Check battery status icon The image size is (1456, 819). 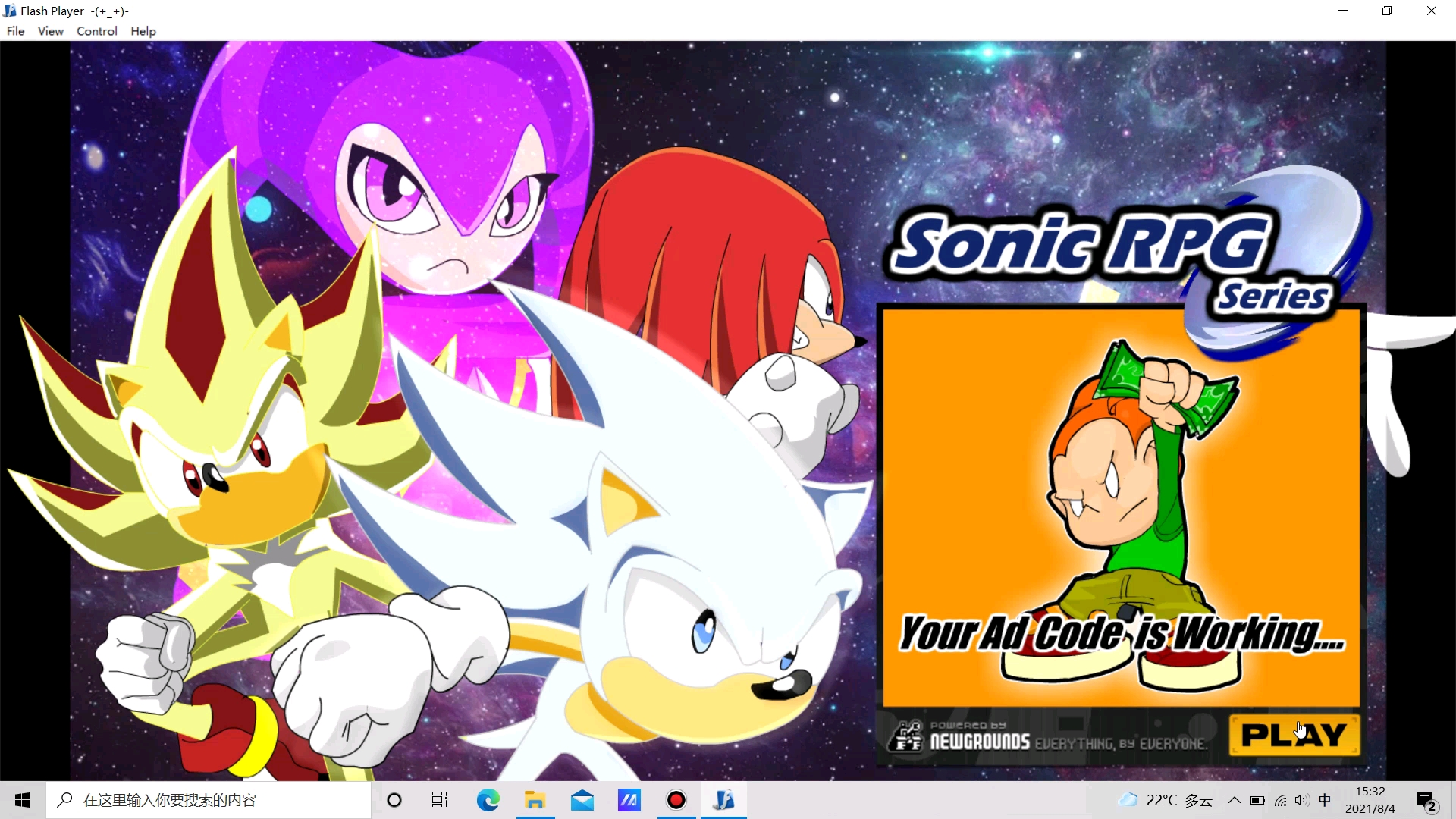click(x=1257, y=800)
